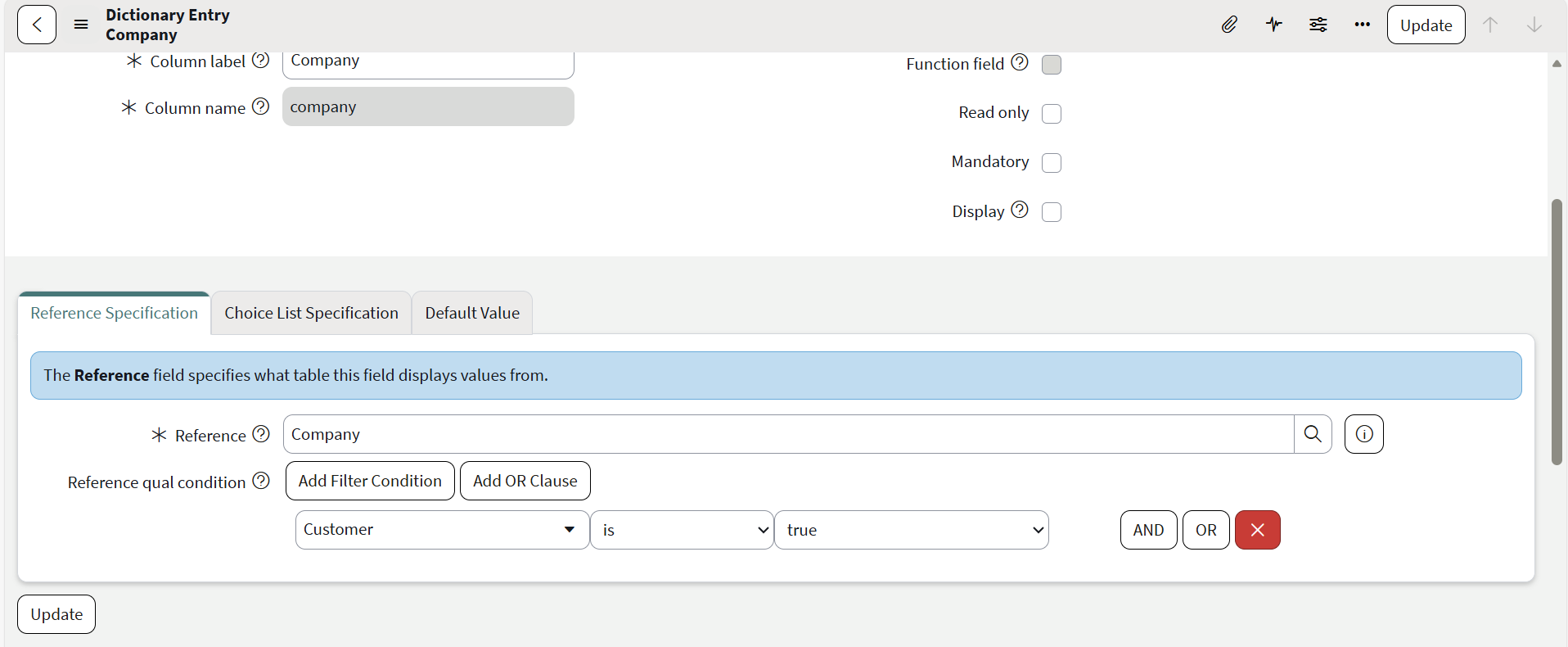Image resolution: width=1568 pixels, height=647 pixels.
Task: Click the help icon beside Column label
Action: click(260, 61)
